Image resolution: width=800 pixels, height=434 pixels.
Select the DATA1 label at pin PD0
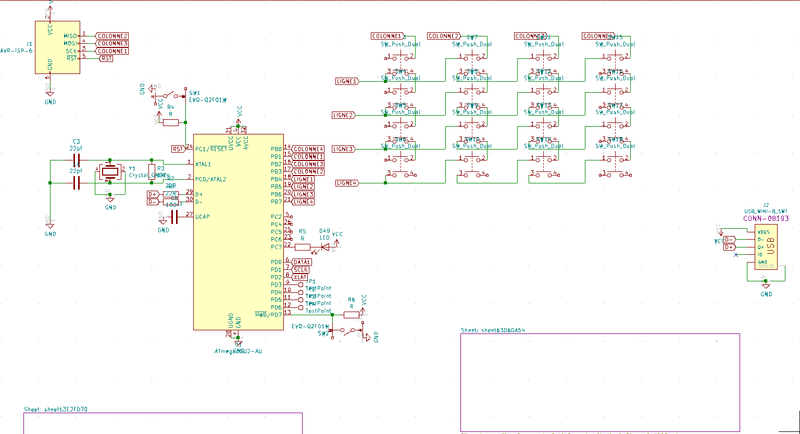tap(300, 261)
